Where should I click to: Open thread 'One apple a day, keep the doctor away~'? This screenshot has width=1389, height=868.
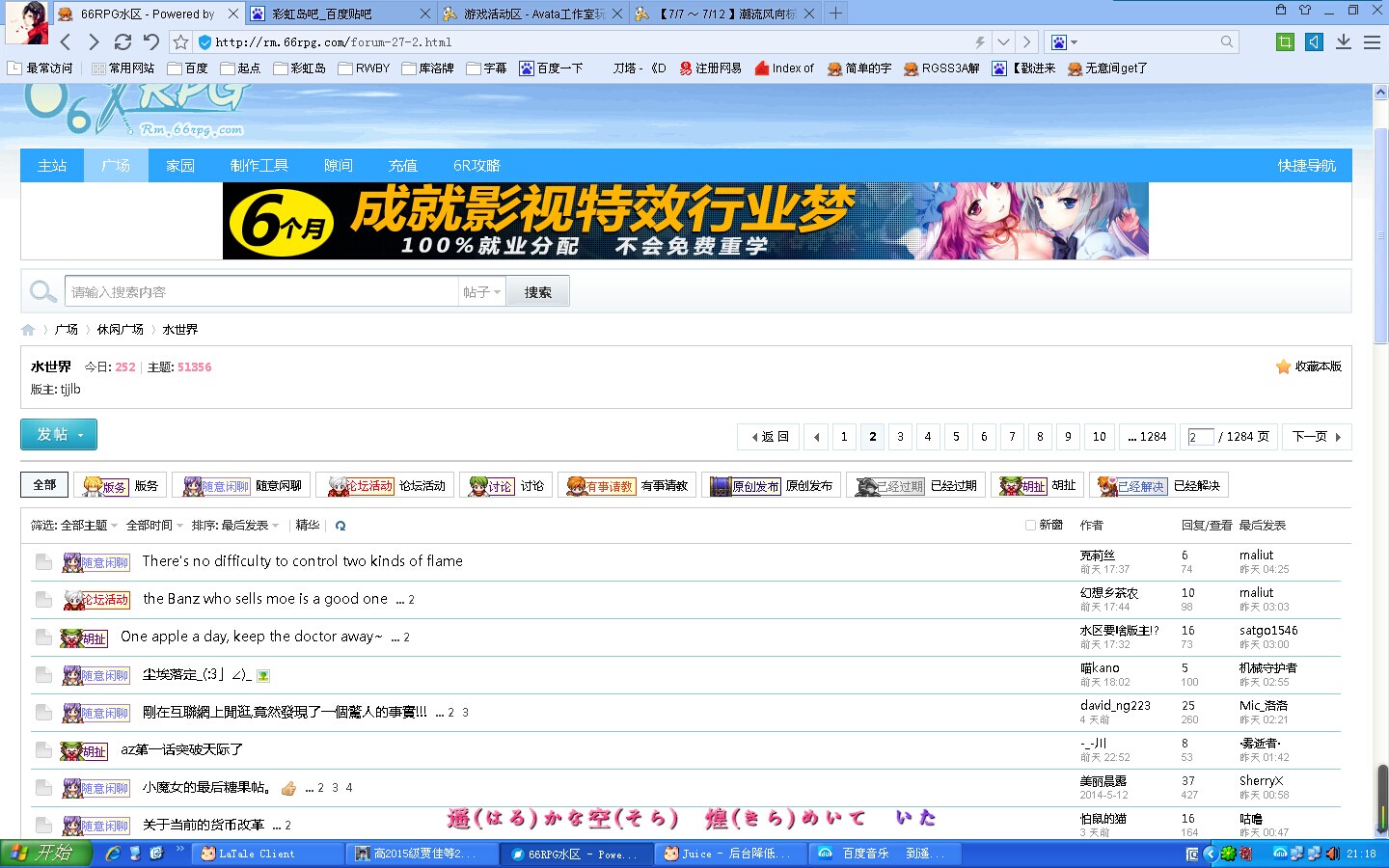pos(251,637)
